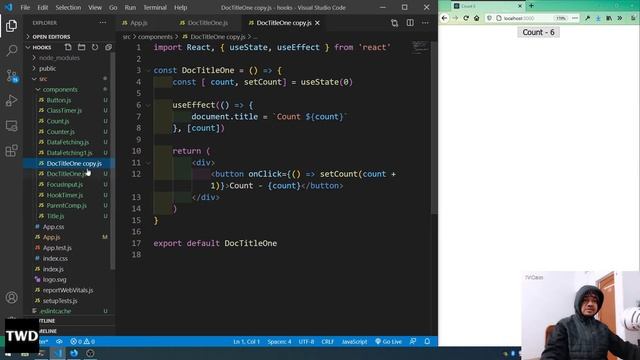Open ParentComp.js in the explorer
The height and width of the screenshot is (360, 640).
tap(67, 206)
